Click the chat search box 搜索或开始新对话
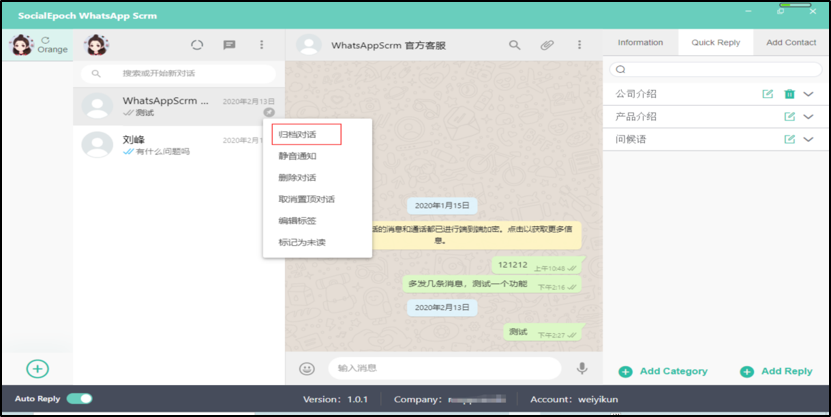 [x=178, y=74]
